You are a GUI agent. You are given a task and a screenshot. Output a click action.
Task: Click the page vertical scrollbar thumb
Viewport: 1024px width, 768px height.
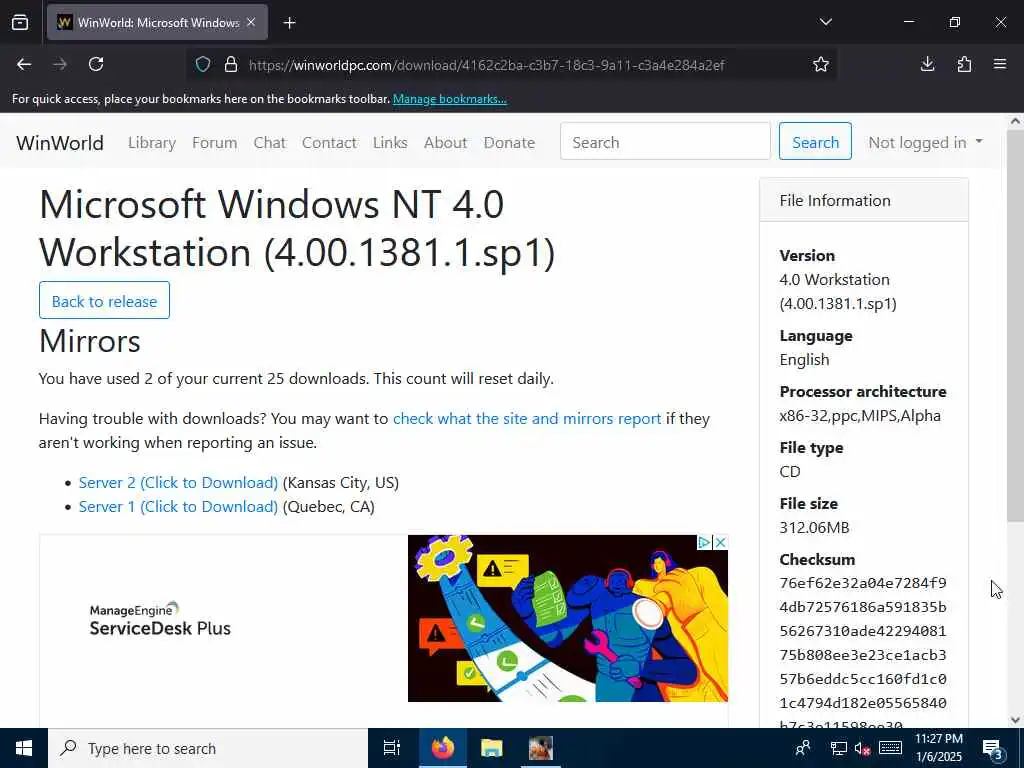tap(1014, 325)
